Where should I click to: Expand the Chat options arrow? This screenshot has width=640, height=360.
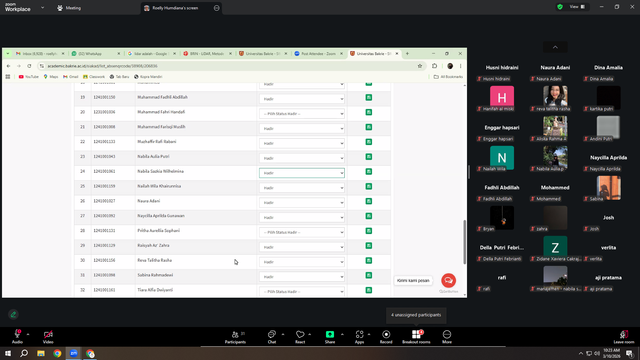pos(283,334)
